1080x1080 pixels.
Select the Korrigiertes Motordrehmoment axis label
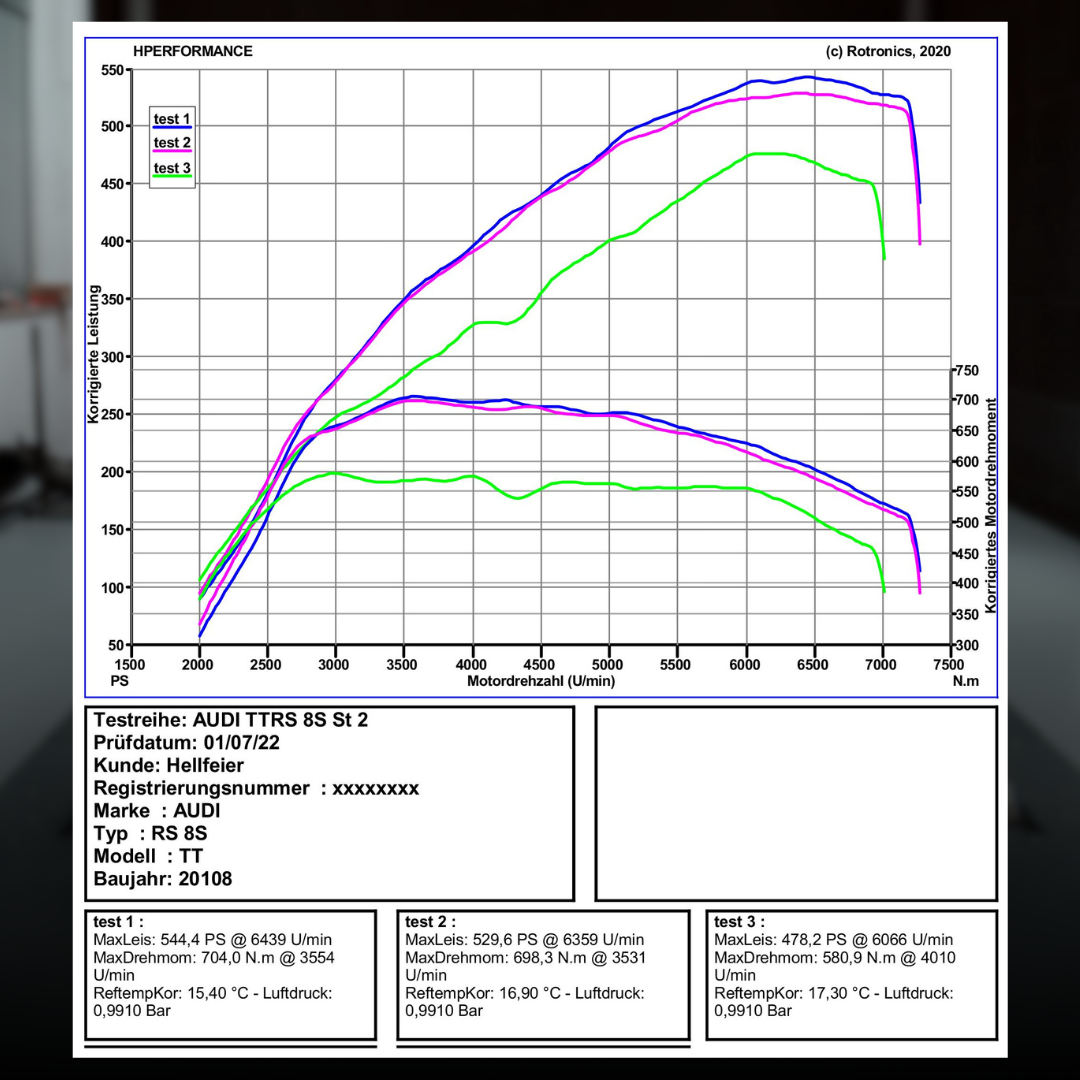[991, 505]
